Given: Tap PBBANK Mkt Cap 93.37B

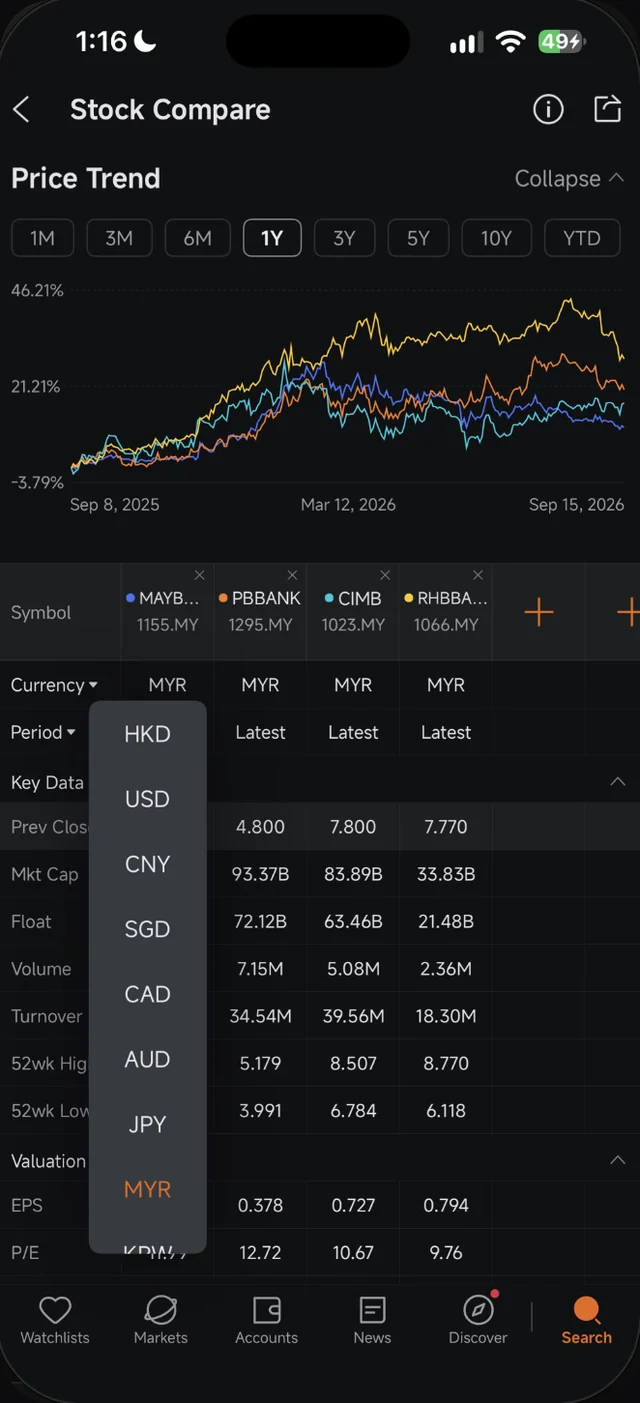Looking at the screenshot, I should tap(260, 874).
